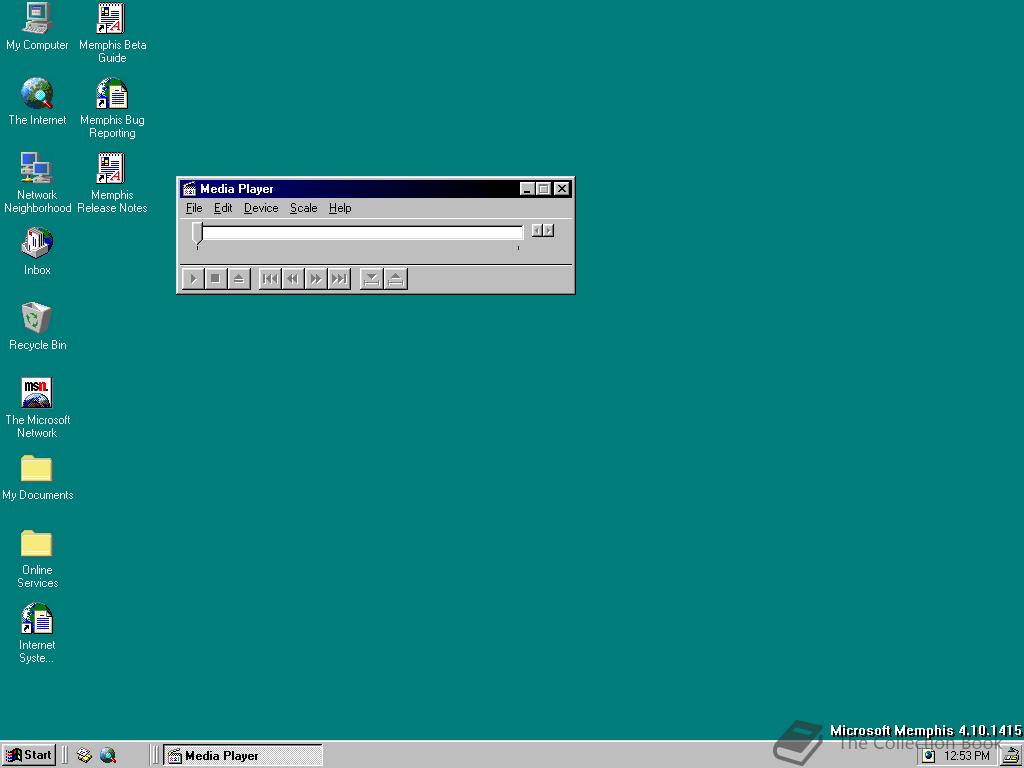1024x768 pixels.
Task: Select the Recycle Bin icon
Action: coord(37,327)
